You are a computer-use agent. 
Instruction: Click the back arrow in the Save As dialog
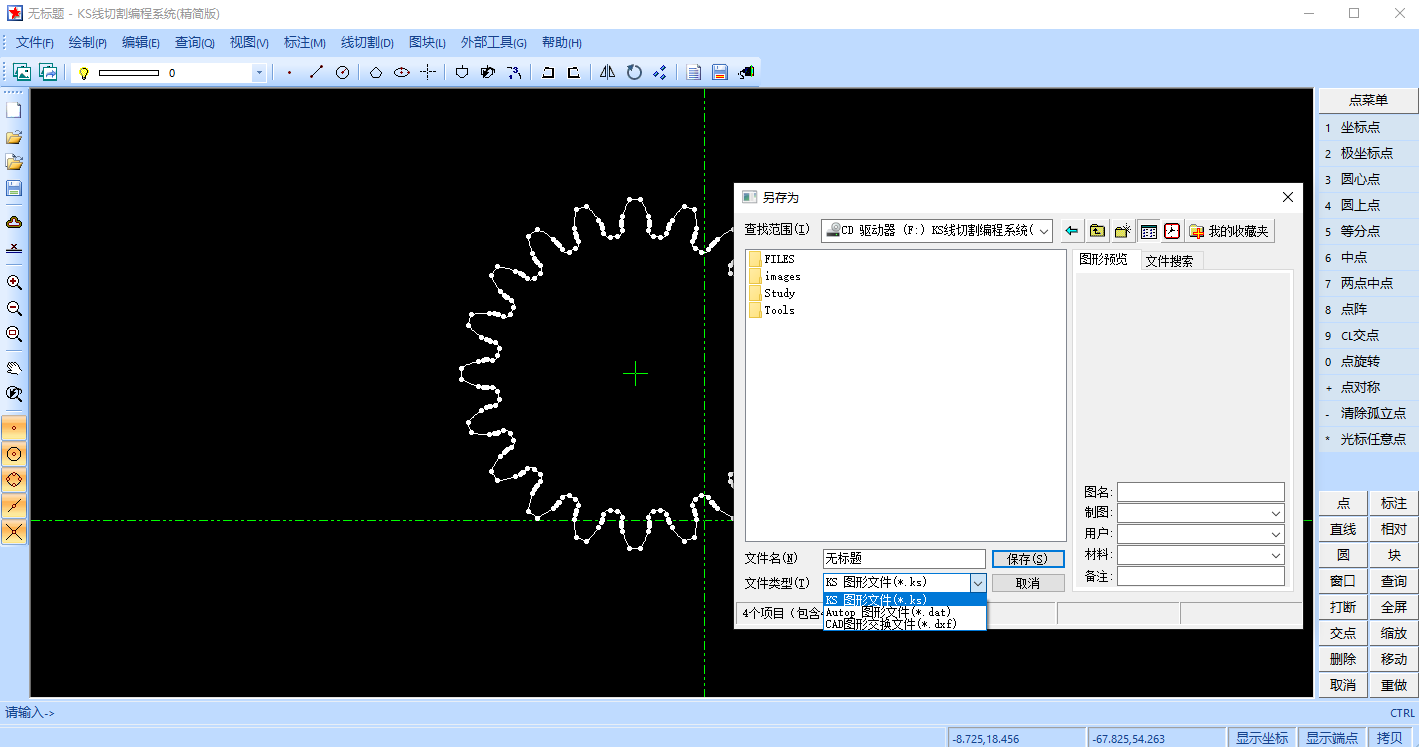1071,230
